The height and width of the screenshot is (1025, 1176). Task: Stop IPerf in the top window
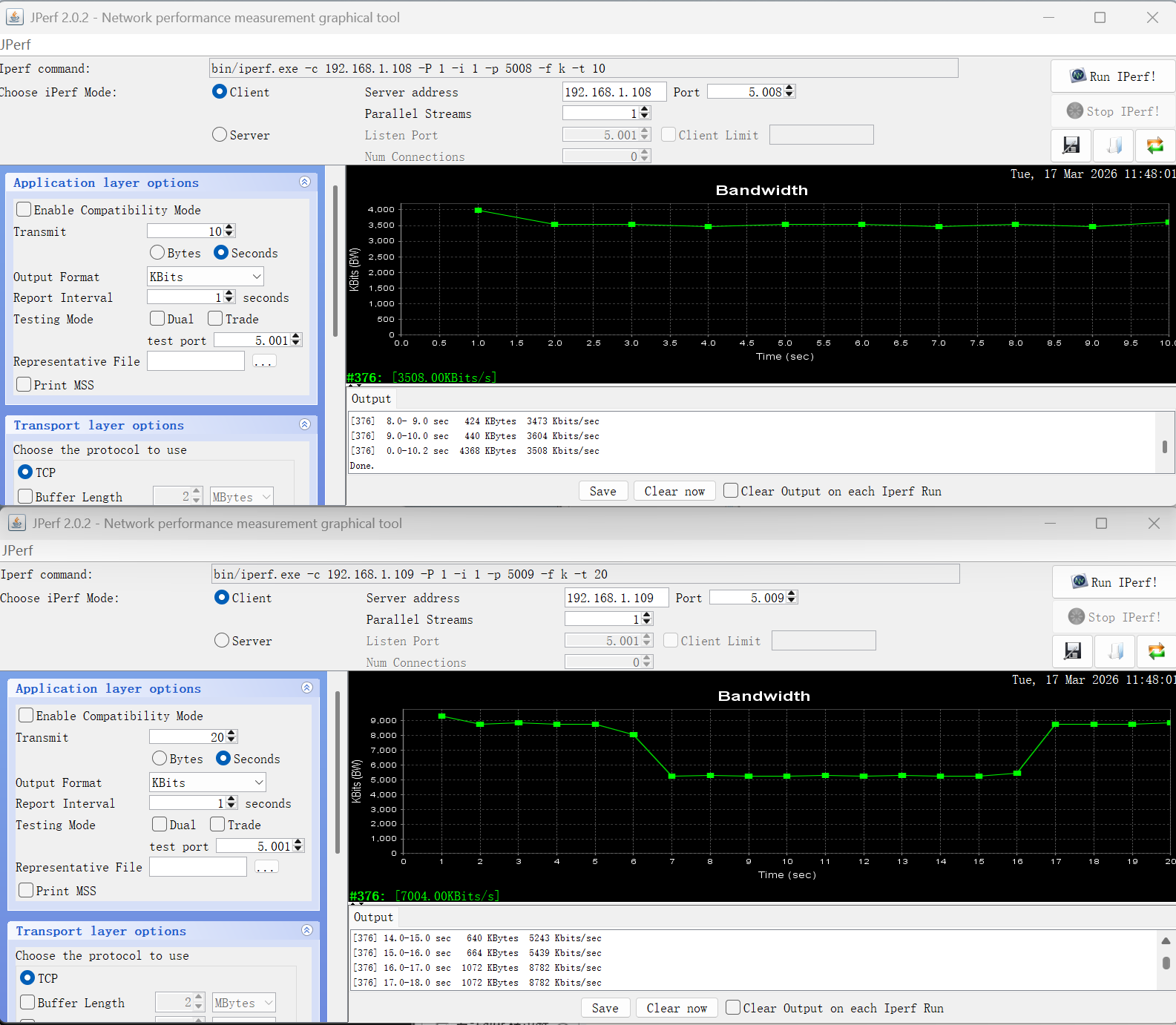tap(1113, 111)
